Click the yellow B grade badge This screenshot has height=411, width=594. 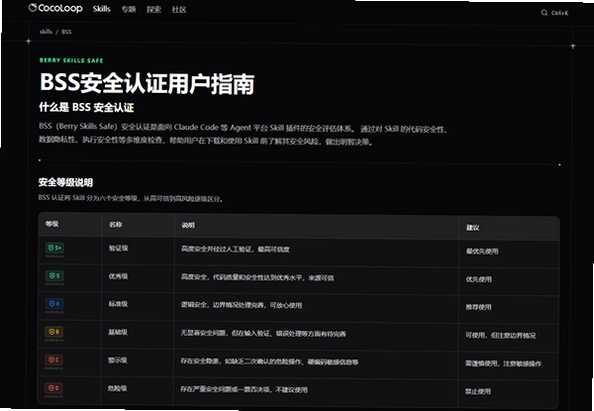[54, 332]
